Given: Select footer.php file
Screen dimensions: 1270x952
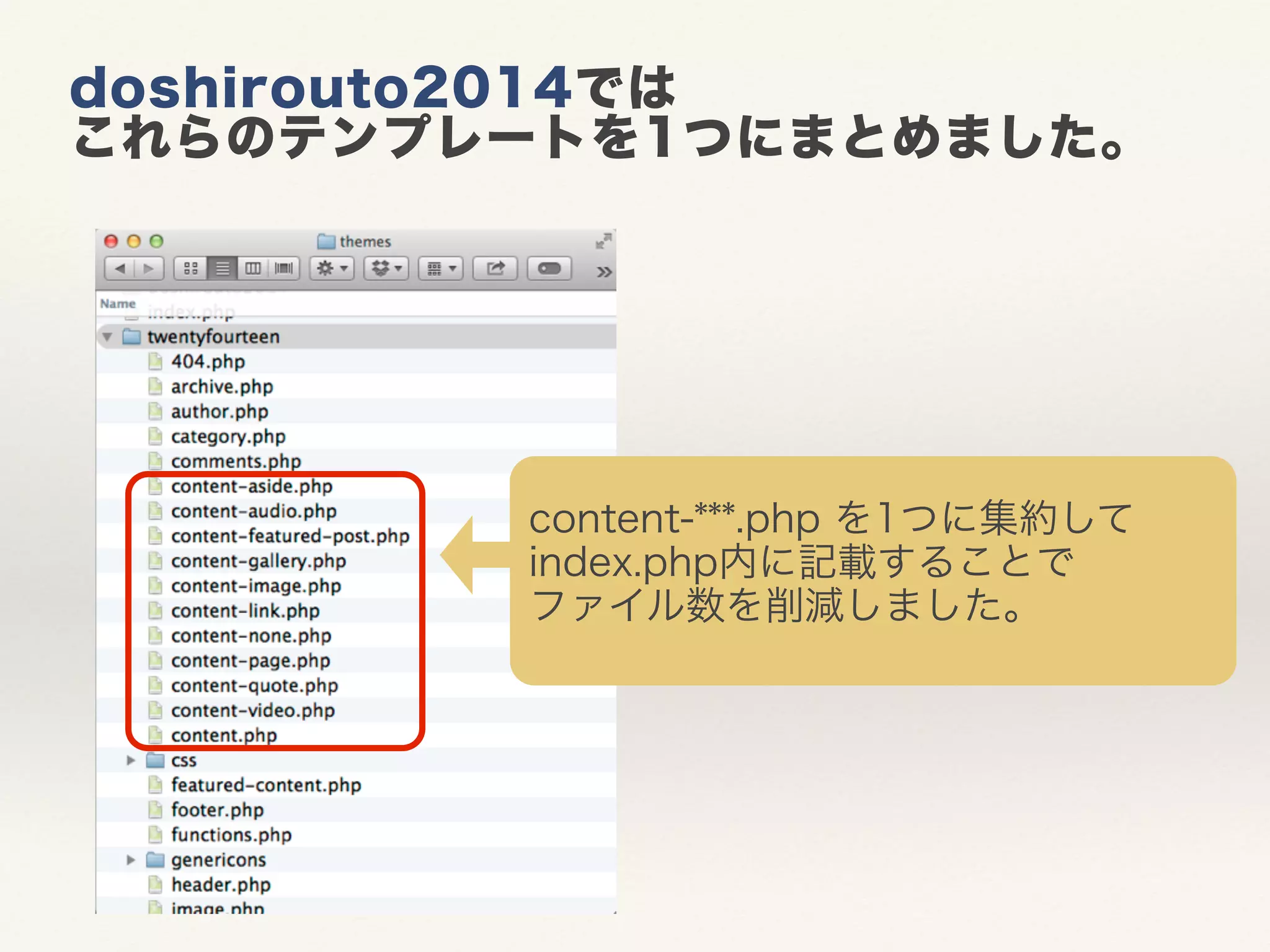Looking at the screenshot, I should click(x=217, y=811).
